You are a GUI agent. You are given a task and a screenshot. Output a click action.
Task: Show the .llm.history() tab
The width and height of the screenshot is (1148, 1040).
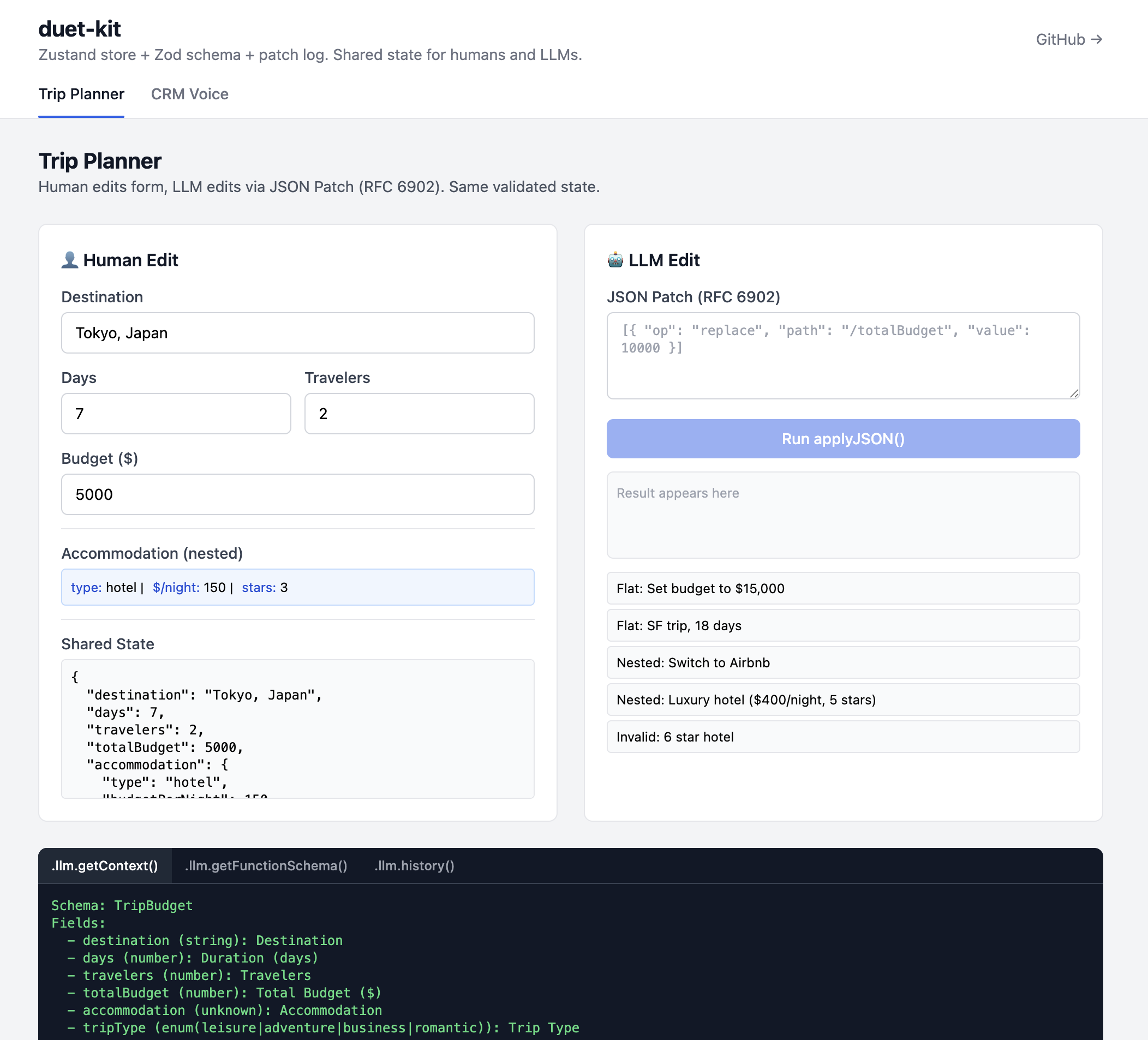(414, 866)
